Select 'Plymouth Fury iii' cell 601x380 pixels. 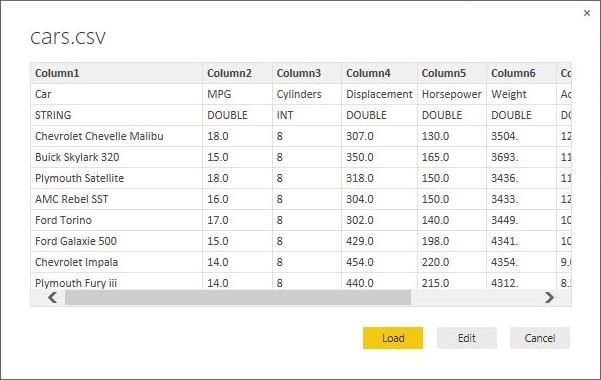(117, 281)
